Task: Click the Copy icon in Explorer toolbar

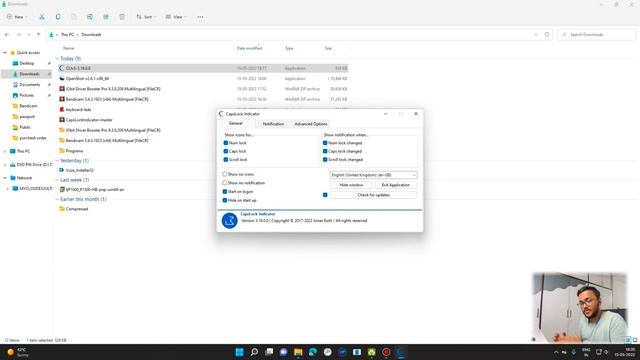Action: pos(58,17)
